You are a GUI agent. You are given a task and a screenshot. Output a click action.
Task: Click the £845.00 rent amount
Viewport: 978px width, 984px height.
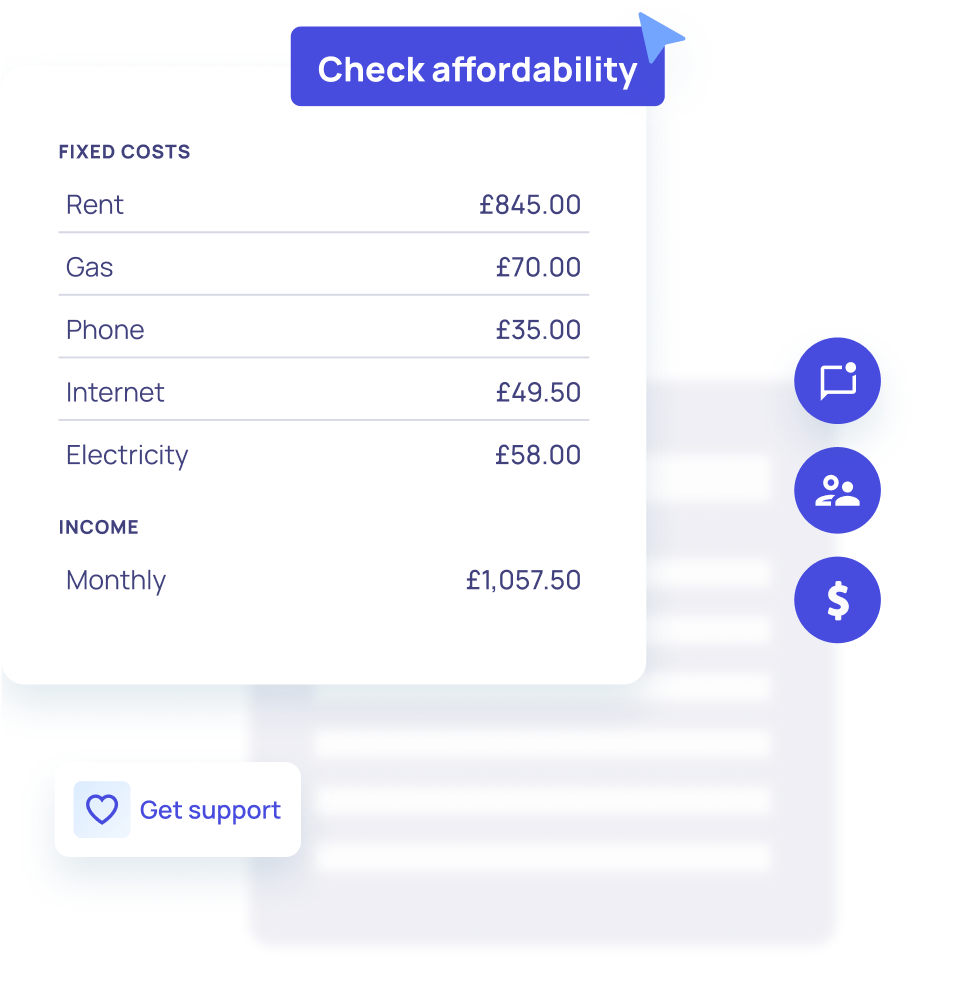[x=530, y=205]
